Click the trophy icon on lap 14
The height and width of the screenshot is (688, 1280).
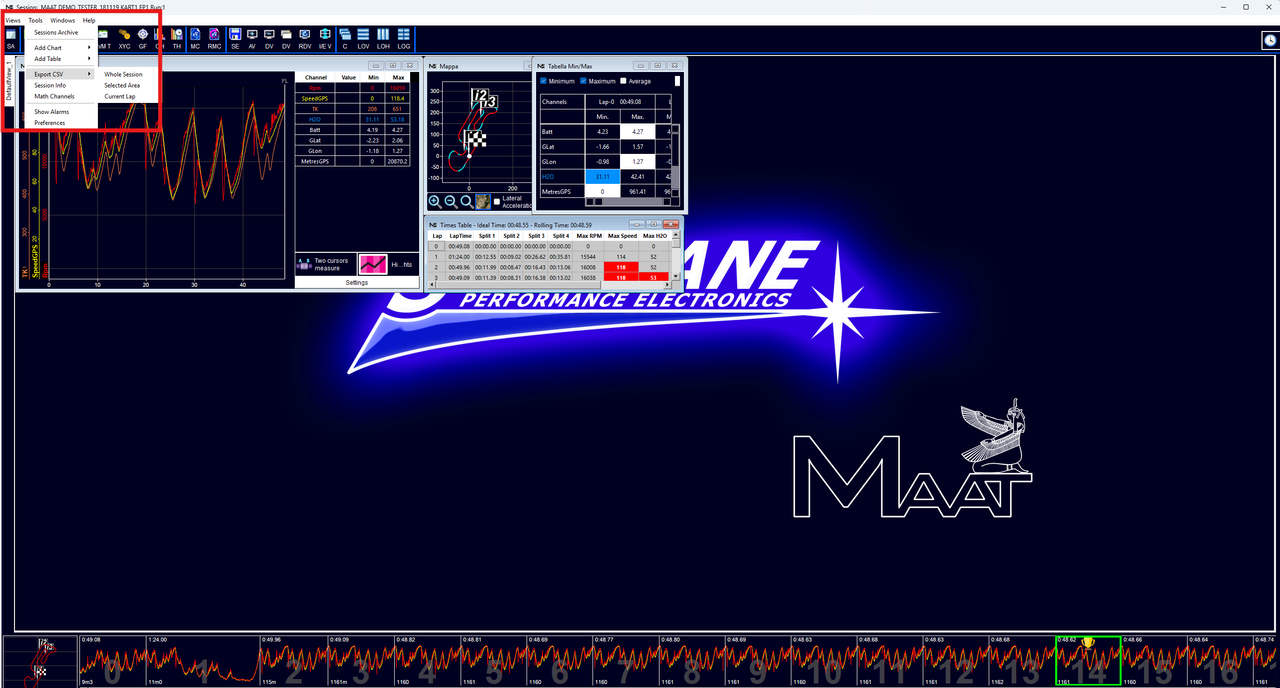coord(1087,643)
